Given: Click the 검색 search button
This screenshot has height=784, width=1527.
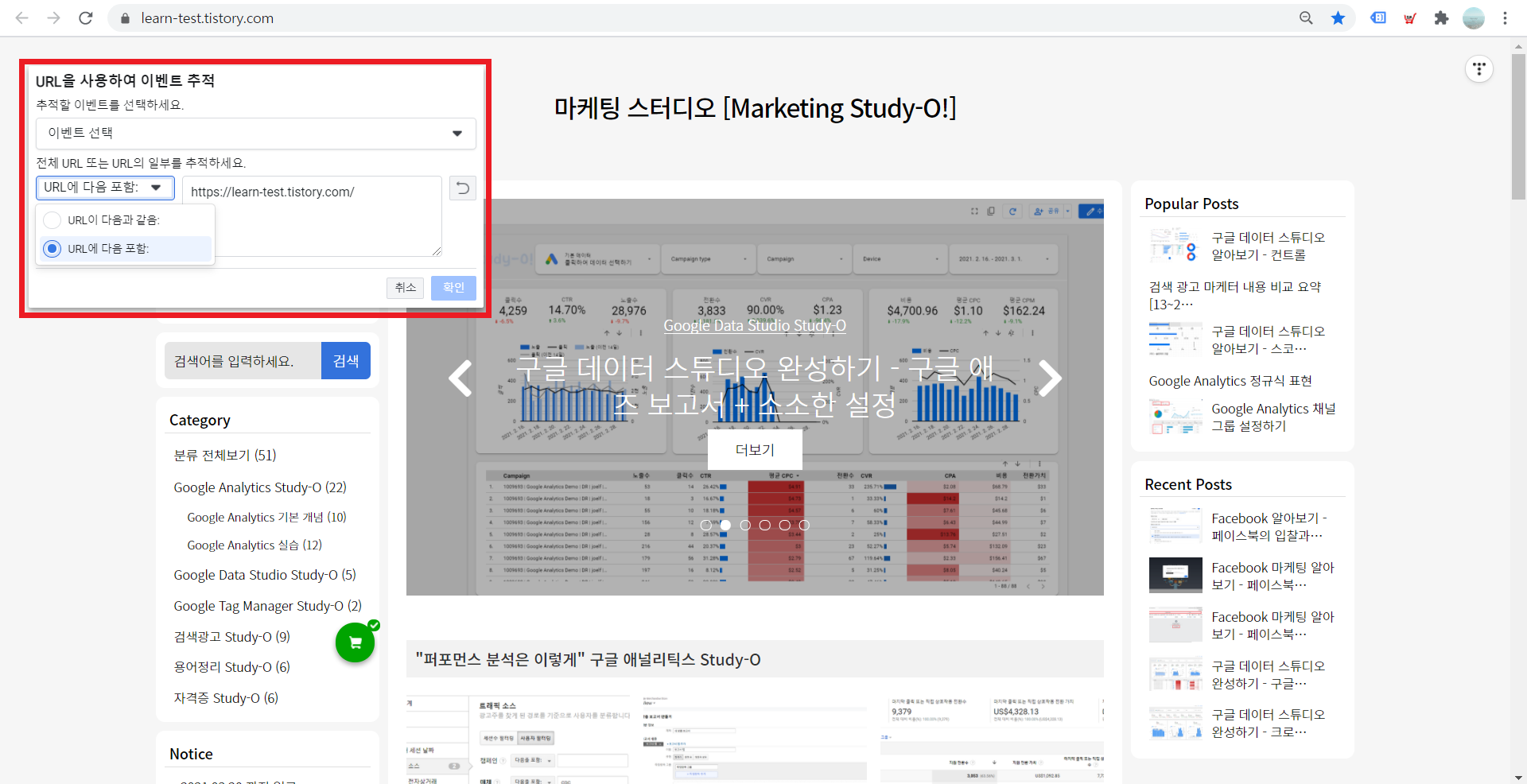Looking at the screenshot, I should pos(346,361).
